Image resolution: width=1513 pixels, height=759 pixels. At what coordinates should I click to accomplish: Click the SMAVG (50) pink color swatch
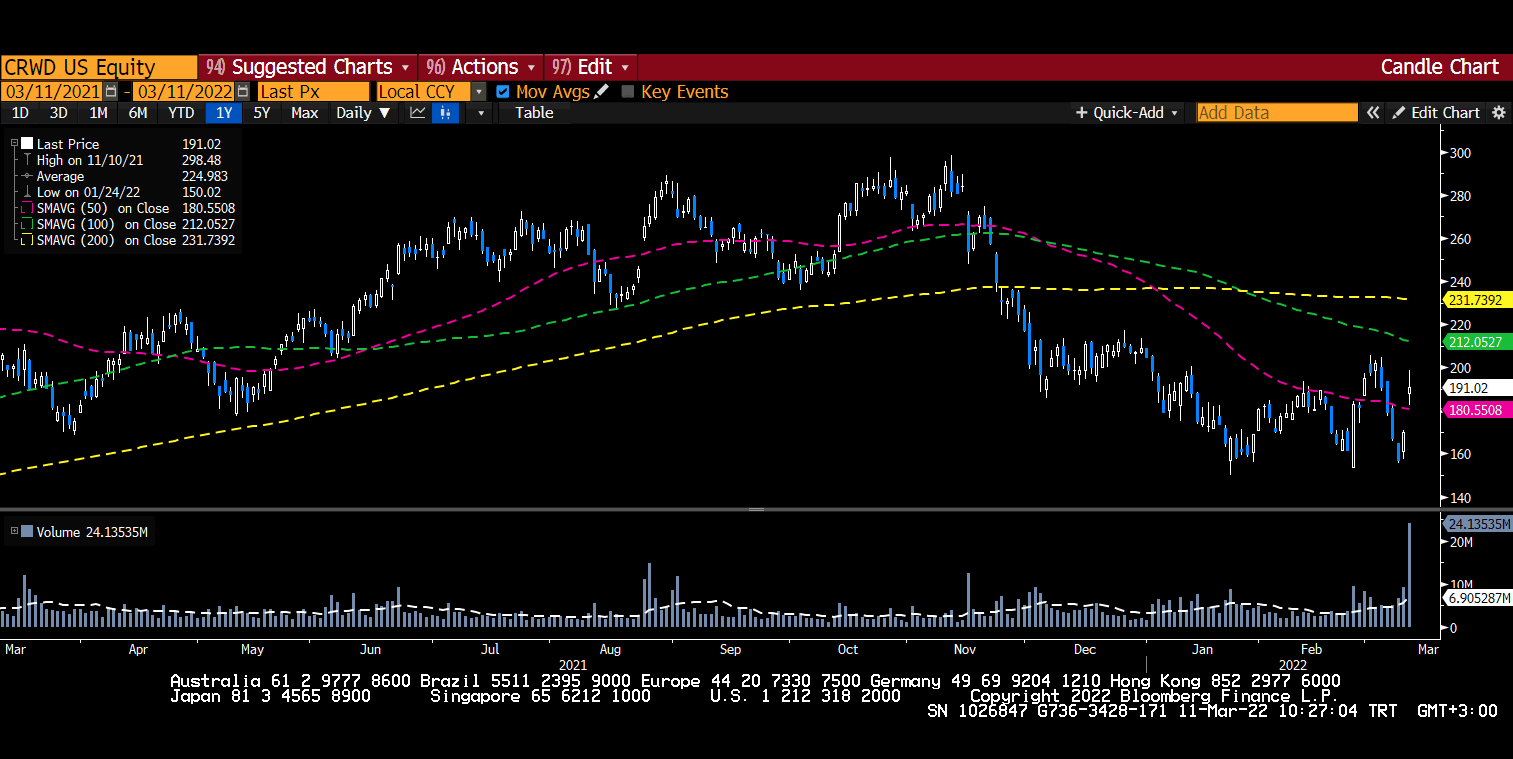(27, 208)
